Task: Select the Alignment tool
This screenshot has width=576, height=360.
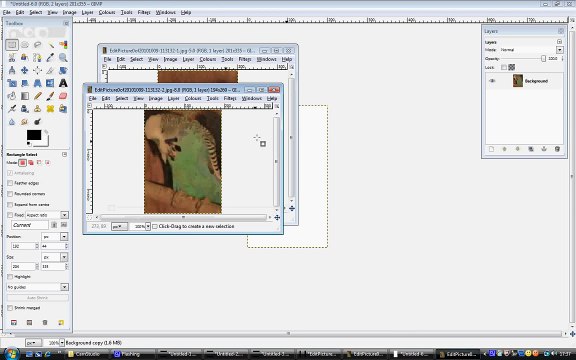Action: pyautogui.click(x=37, y=71)
